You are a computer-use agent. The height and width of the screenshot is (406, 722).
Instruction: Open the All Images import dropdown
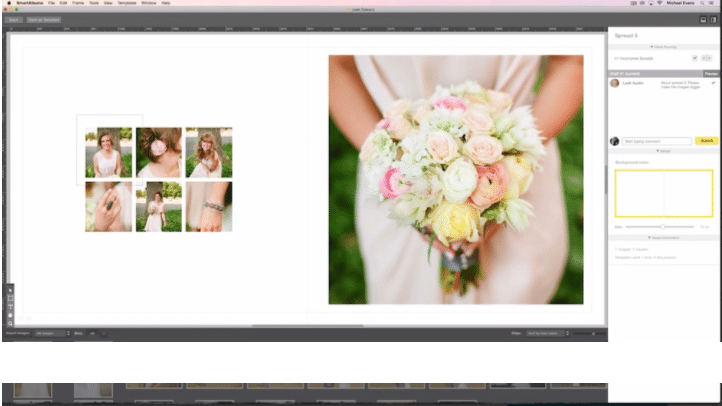[x=52, y=333]
